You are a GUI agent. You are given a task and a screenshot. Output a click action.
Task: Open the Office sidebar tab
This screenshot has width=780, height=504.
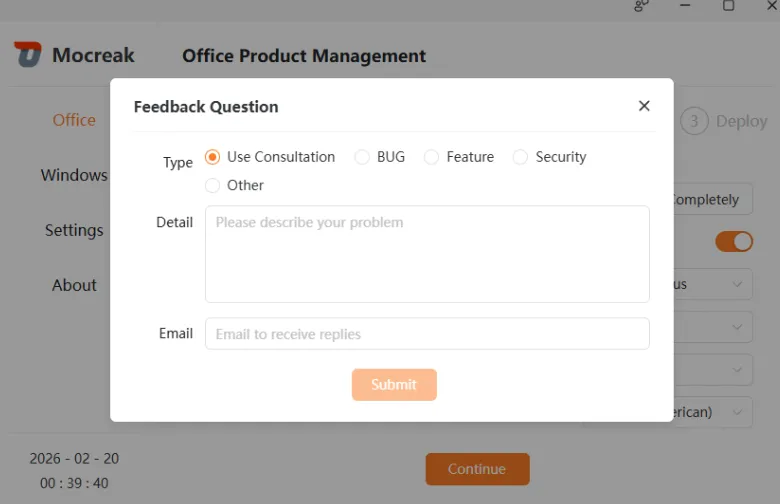click(x=74, y=120)
